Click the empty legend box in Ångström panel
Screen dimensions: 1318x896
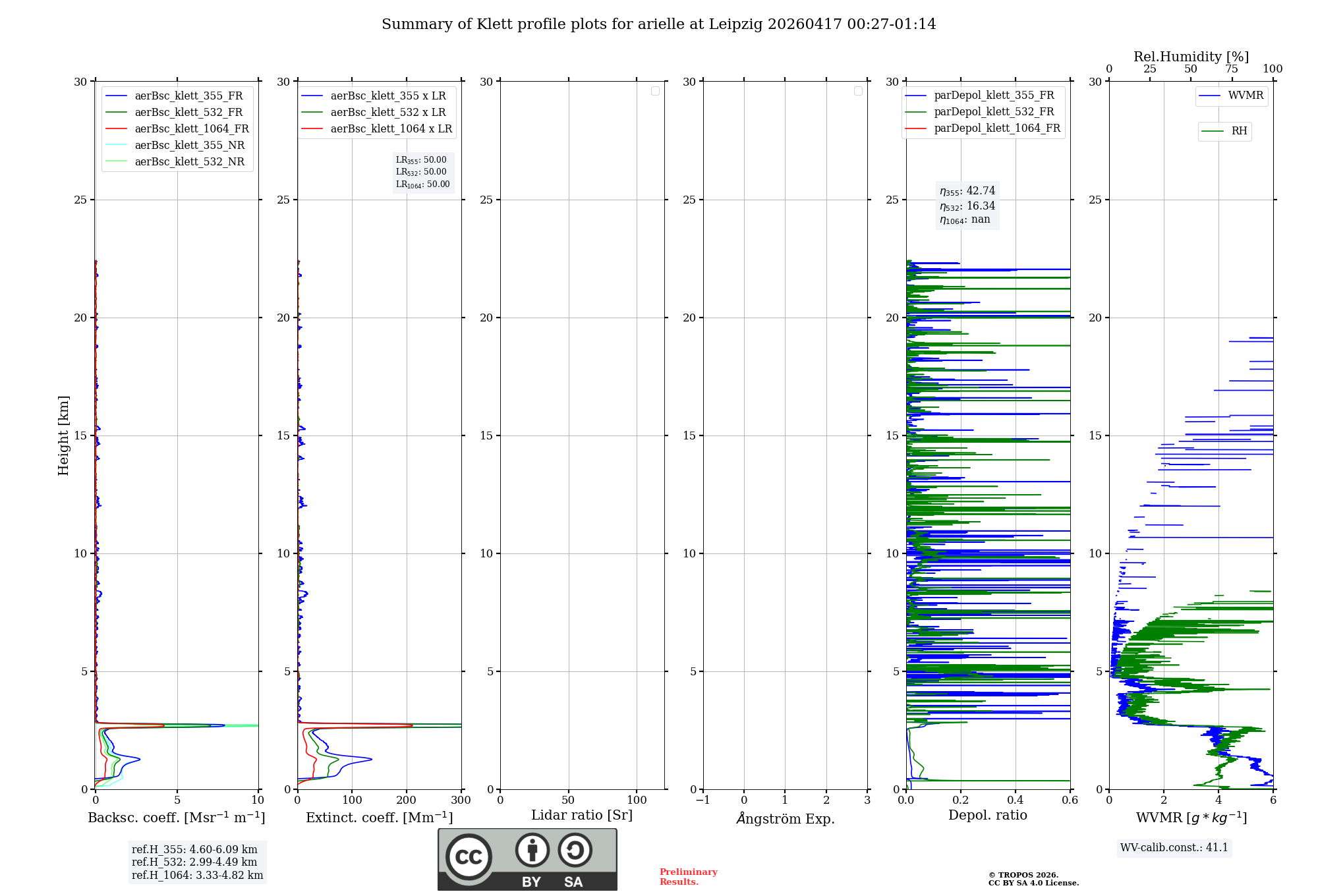tap(858, 91)
